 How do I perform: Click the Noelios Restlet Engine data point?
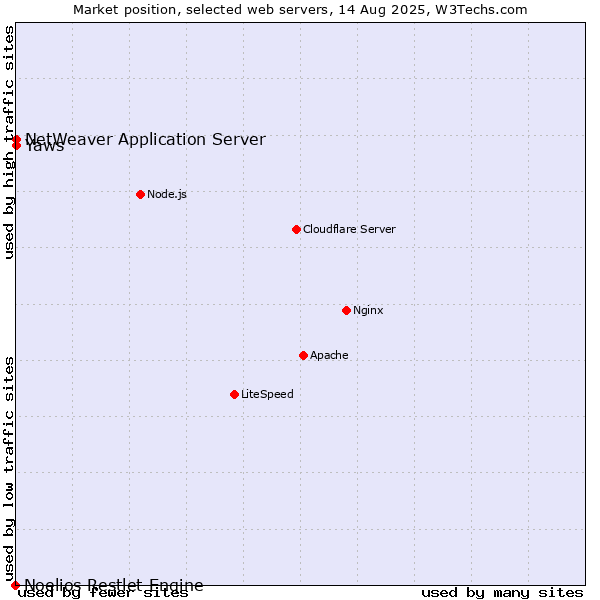[x=15, y=585]
